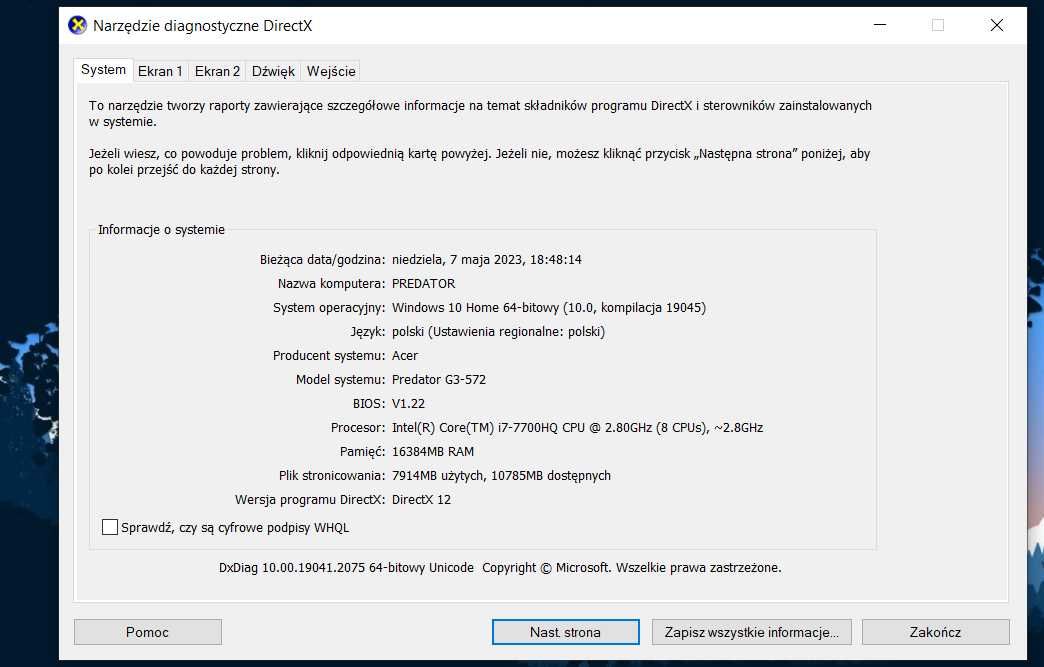This screenshot has height=667, width=1044.
Task: Click the BIOS value V1.22
Action: coord(408,403)
